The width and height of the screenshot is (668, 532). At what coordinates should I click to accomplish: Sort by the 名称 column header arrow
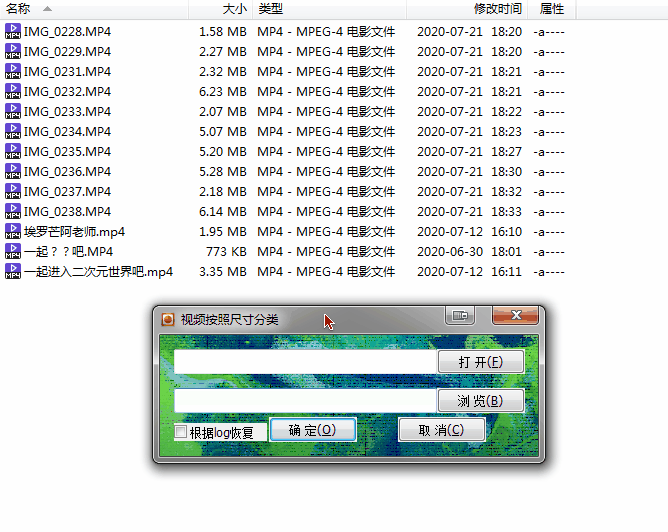point(47,9)
